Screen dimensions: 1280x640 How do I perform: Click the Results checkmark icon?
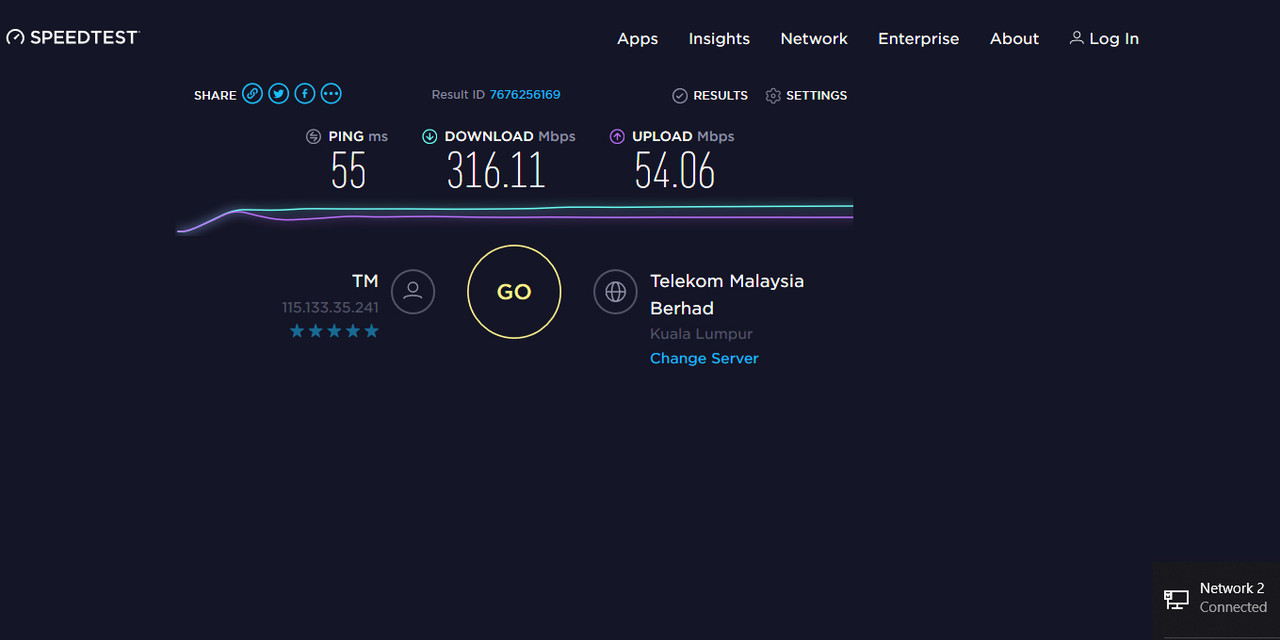click(x=680, y=95)
